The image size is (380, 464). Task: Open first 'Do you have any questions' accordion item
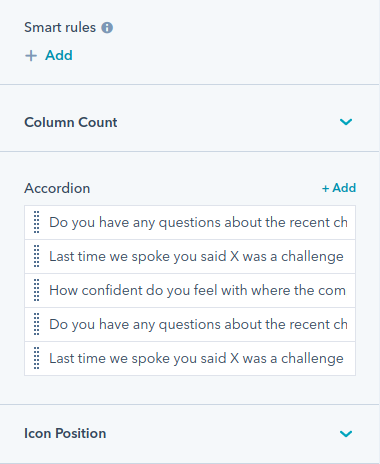tap(190, 222)
